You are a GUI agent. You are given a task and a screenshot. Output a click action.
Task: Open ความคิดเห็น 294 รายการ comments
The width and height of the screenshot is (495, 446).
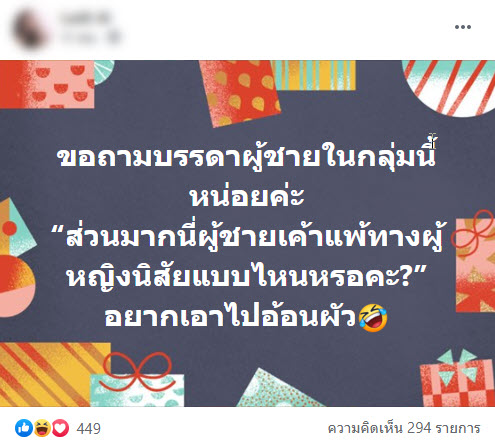coord(404,429)
